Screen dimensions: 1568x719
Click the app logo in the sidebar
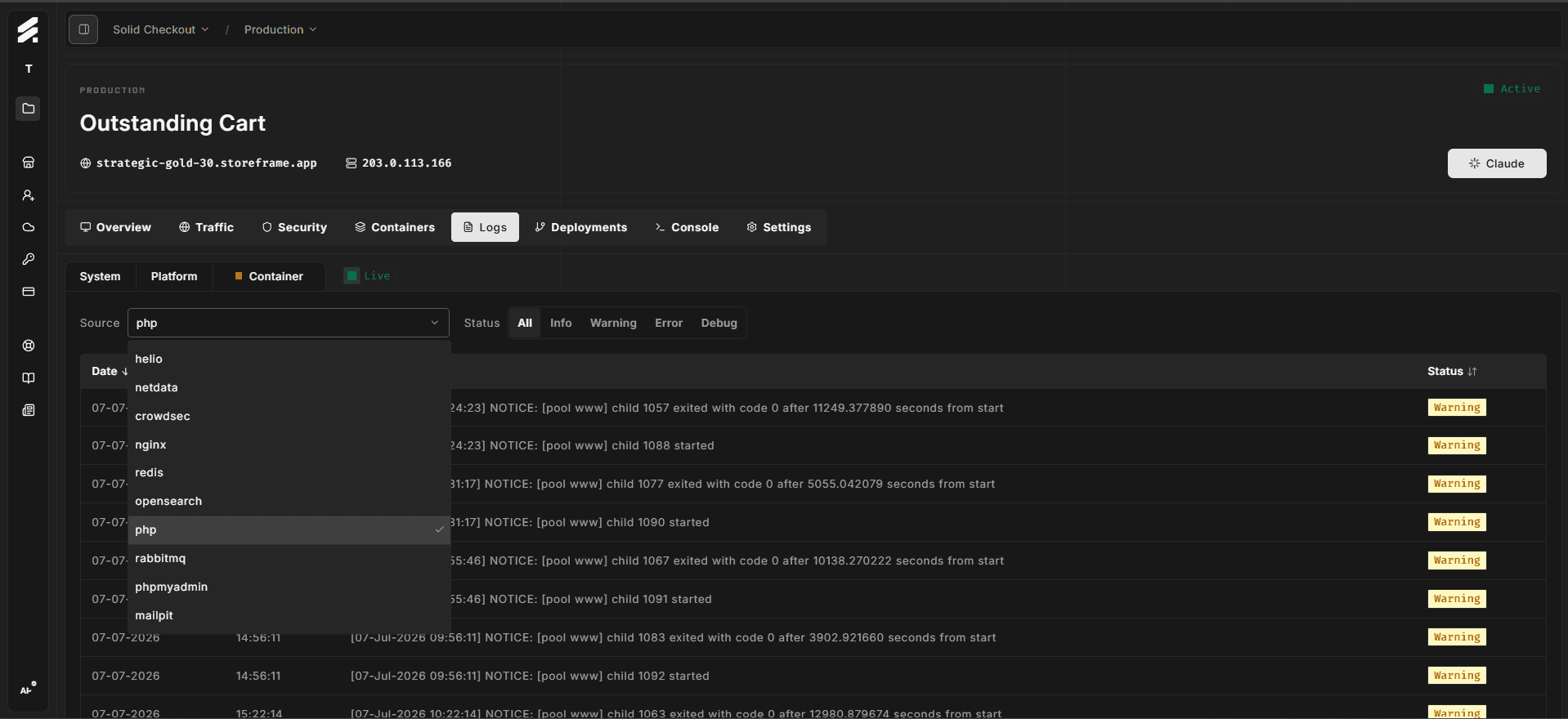(28, 29)
